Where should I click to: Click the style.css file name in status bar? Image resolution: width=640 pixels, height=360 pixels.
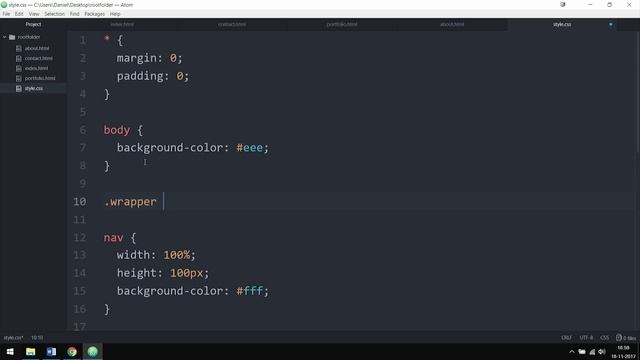click(13, 338)
